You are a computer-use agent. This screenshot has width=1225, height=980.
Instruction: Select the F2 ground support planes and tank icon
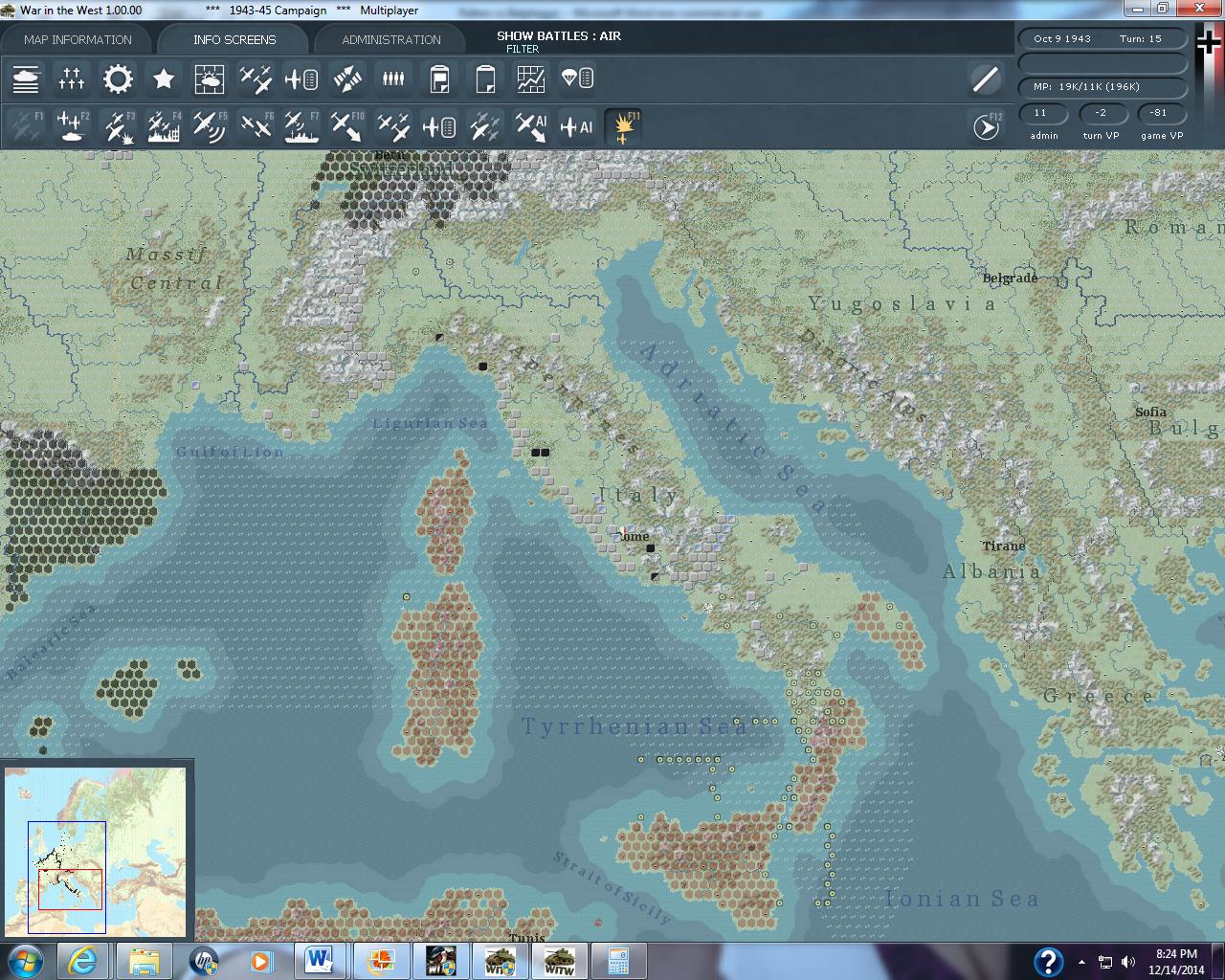(x=72, y=126)
